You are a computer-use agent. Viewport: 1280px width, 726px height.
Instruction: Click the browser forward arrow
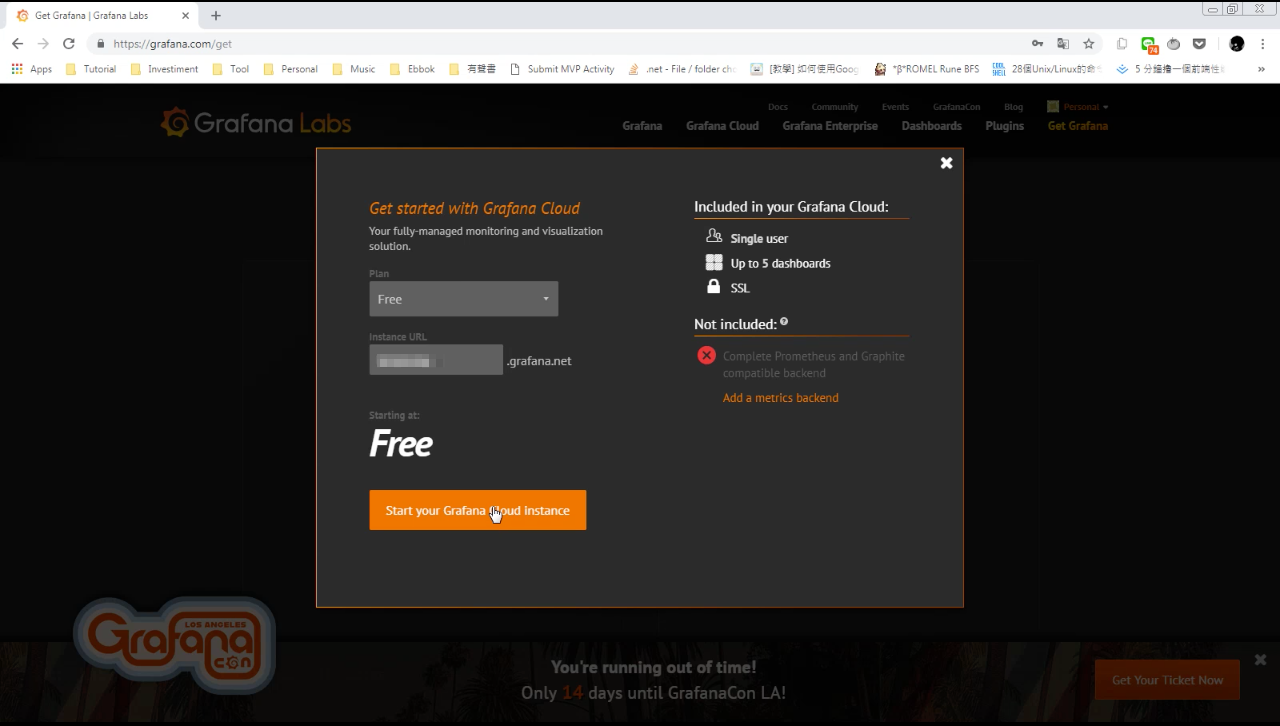(43, 44)
